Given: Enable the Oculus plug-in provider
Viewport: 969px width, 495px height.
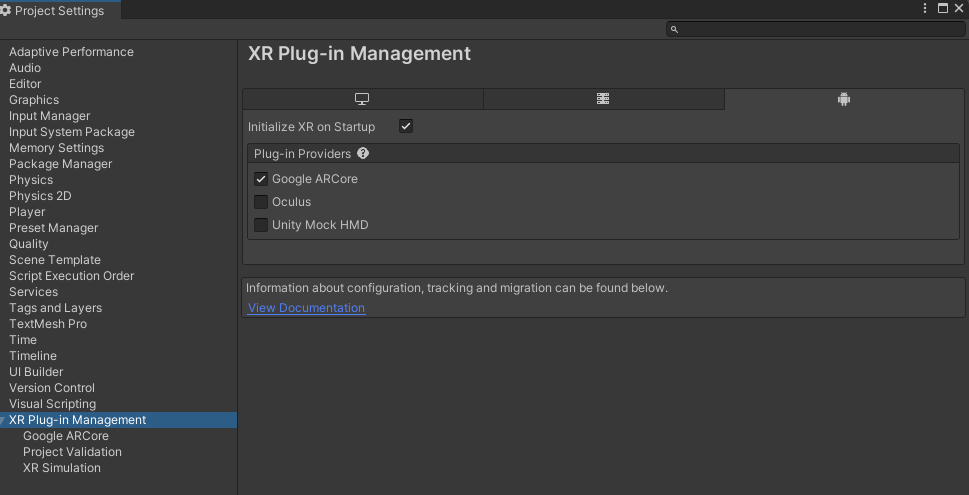Looking at the screenshot, I should pos(261,202).
